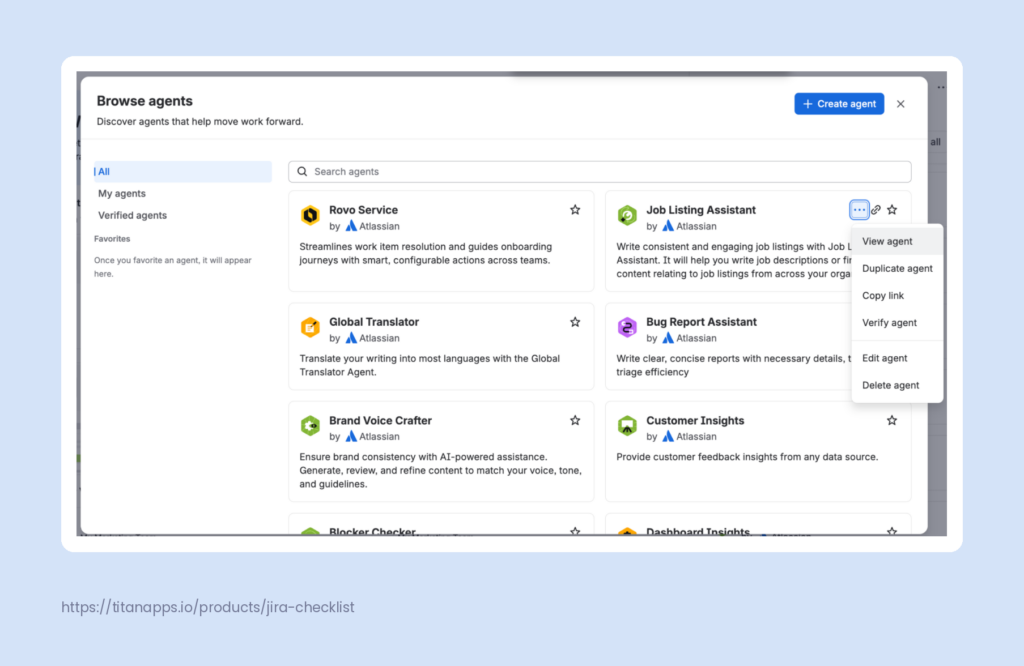The image size is (1024, 666).
Task: Choose Edit agent from the menu
Action: tap(897, 358)
